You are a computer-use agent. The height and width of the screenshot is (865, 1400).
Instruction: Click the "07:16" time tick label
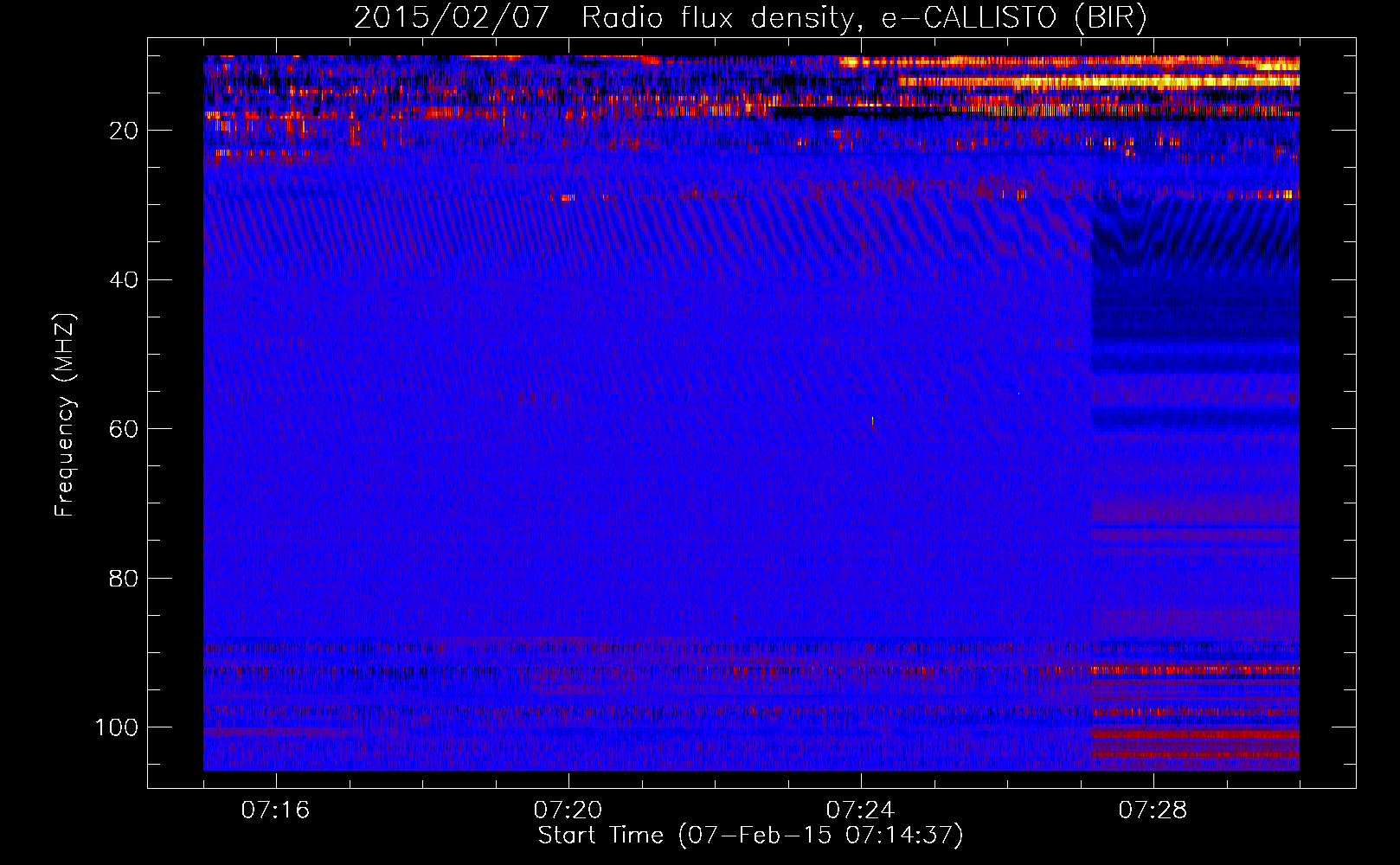pos(275,811)
